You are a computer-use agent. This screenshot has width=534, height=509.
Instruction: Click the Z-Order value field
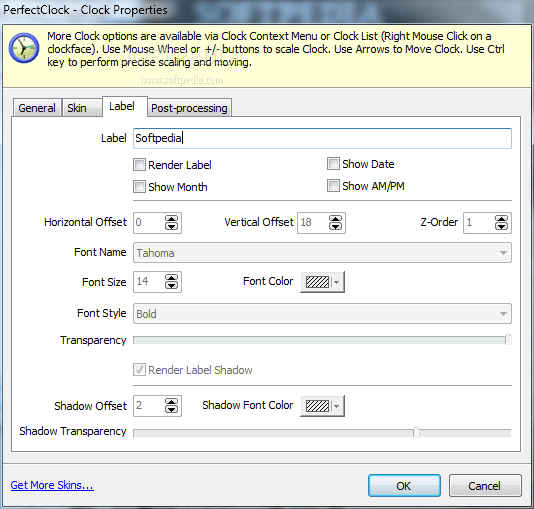pos(479,223)
